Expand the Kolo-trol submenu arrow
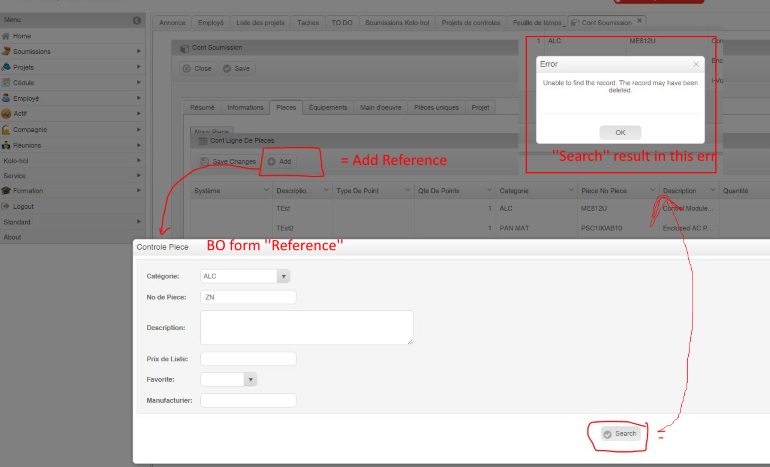 [138, 161]
